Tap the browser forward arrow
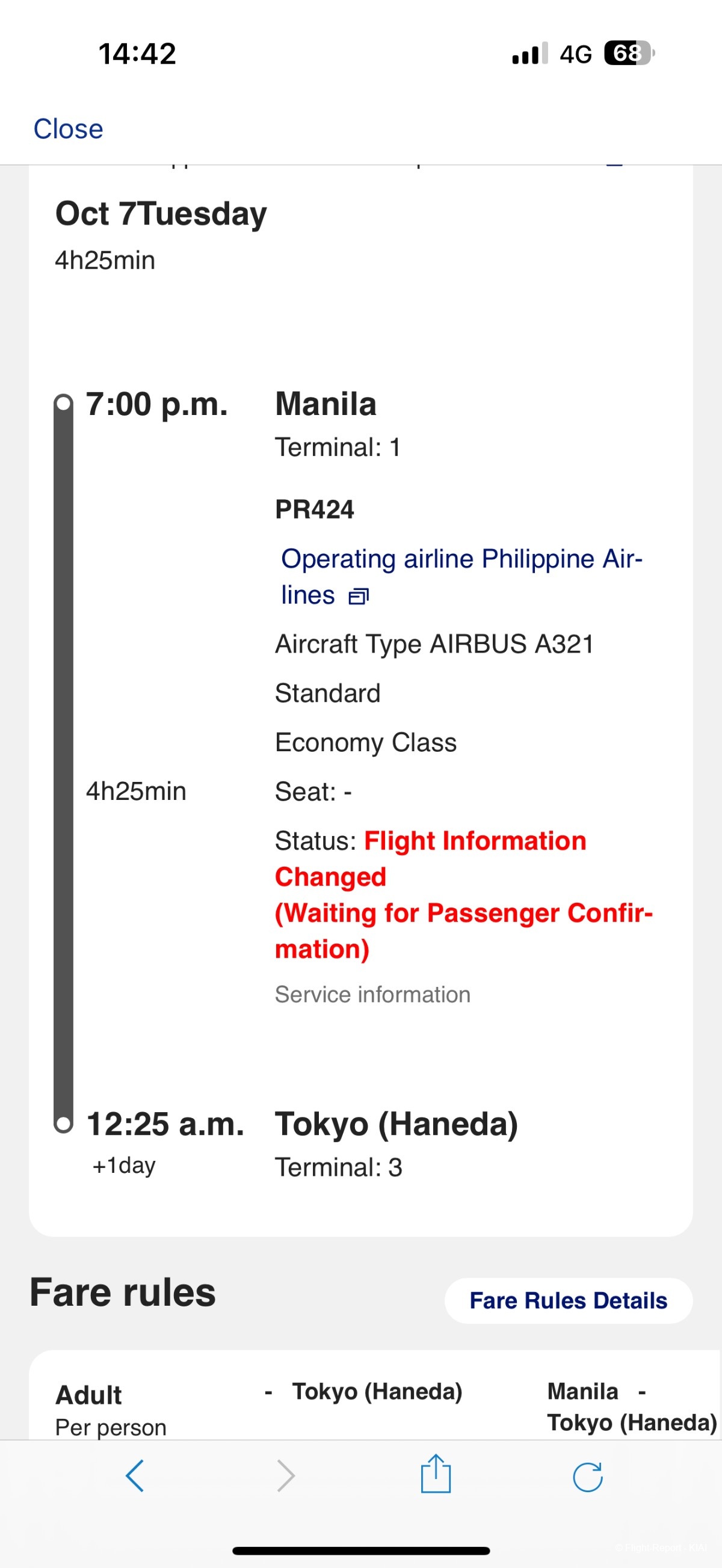 286,1475
